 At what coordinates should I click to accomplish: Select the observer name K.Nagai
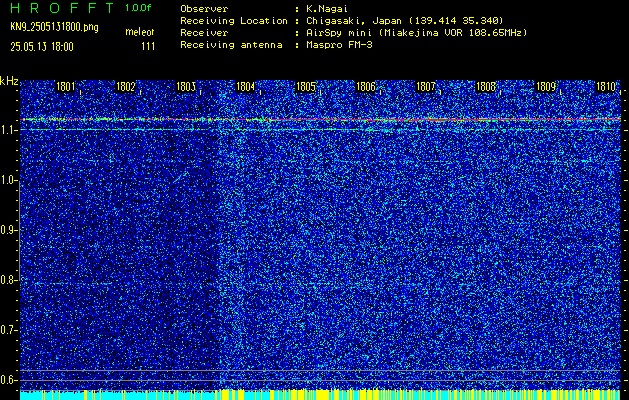click(x=327, y=8)
